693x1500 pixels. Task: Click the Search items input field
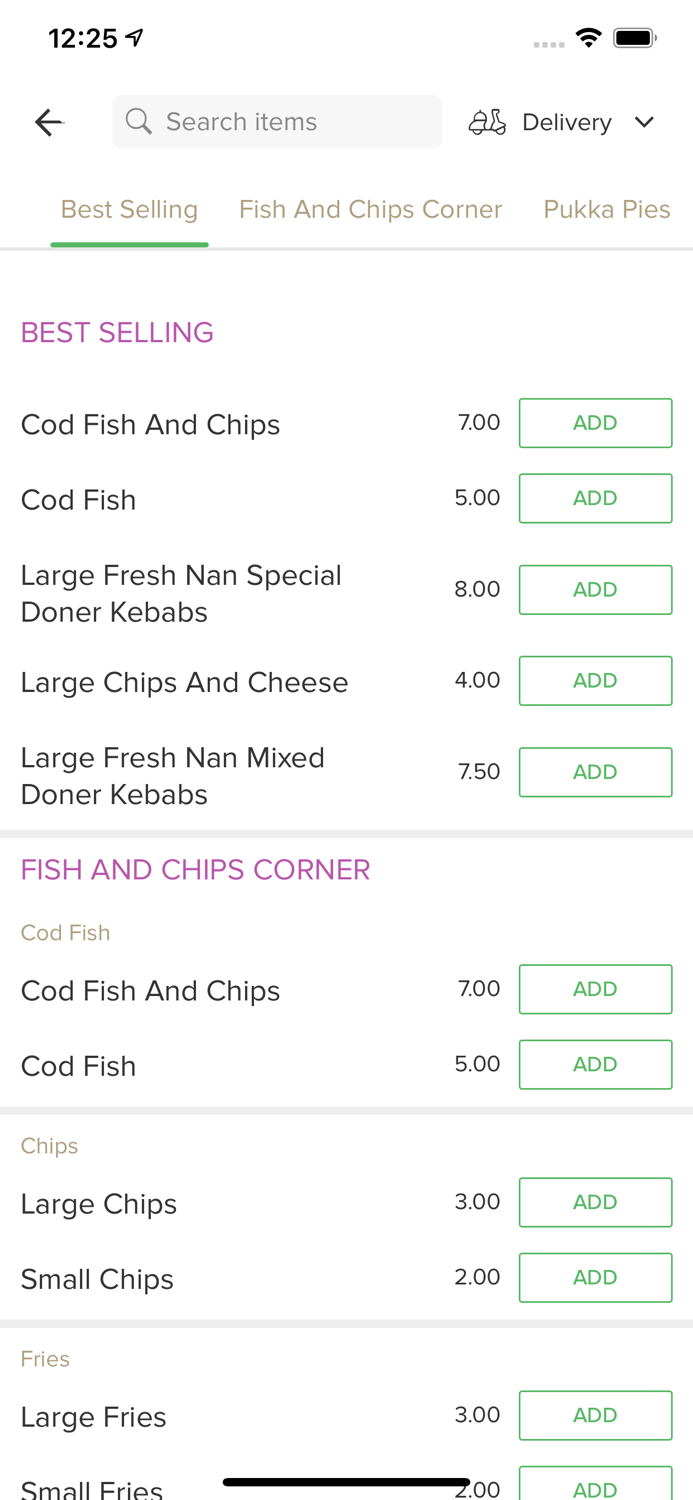[x=276, y=121]
